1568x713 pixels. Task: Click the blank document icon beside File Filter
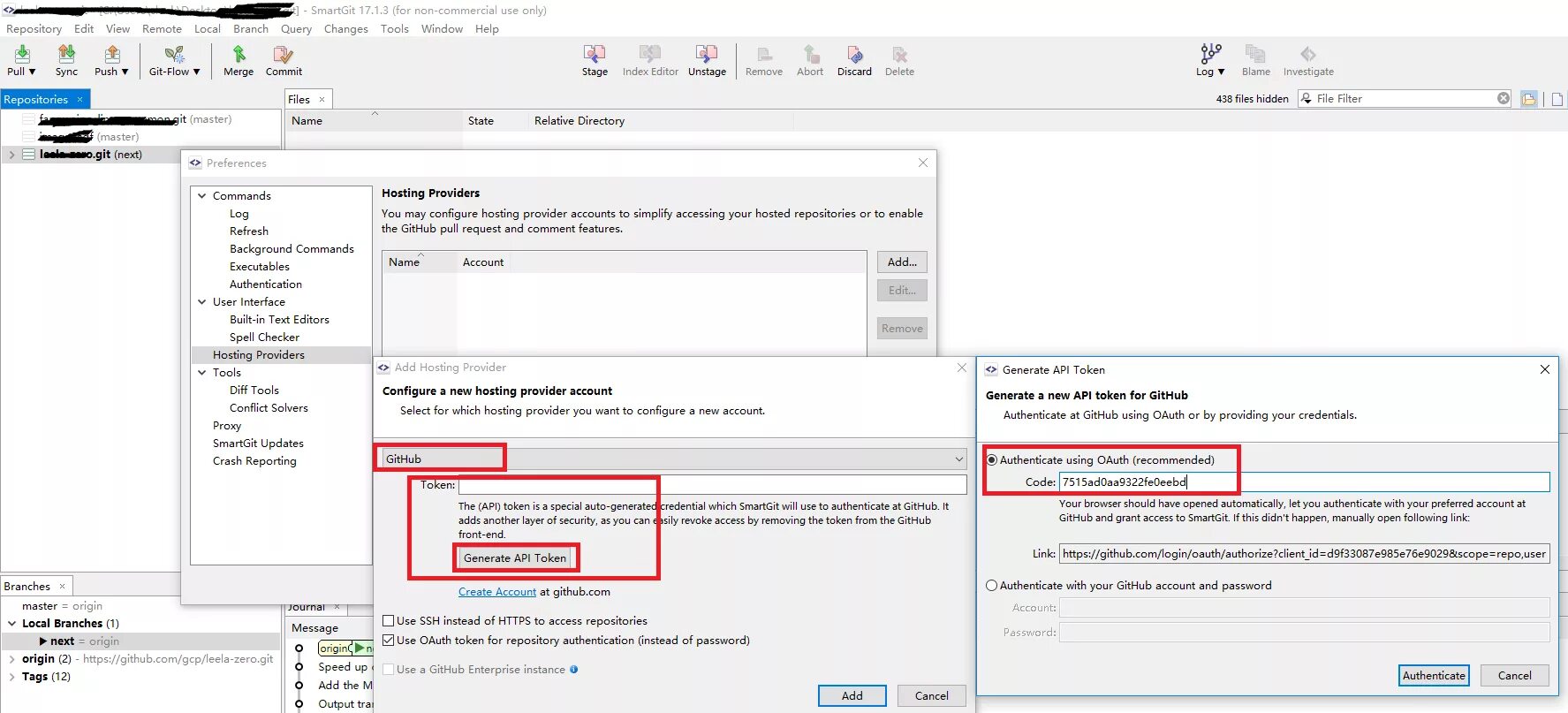tap(1557, 99)
